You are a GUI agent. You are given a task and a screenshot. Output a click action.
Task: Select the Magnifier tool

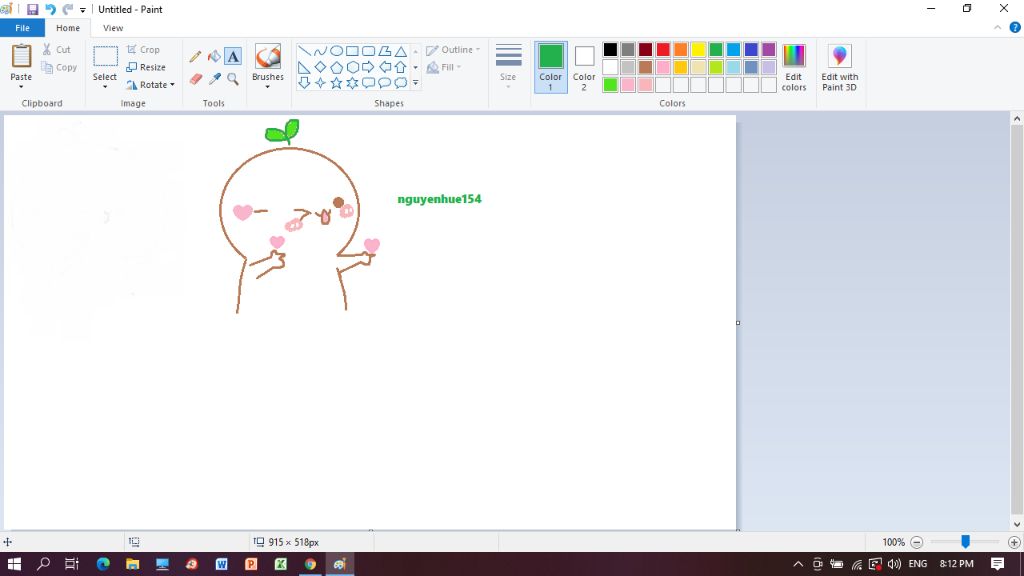(x=233, y=79)
